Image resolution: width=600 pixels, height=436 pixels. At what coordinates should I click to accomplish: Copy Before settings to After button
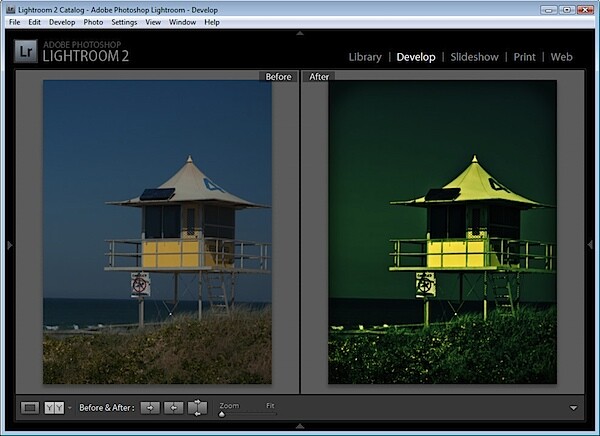[x=149, y=407]
